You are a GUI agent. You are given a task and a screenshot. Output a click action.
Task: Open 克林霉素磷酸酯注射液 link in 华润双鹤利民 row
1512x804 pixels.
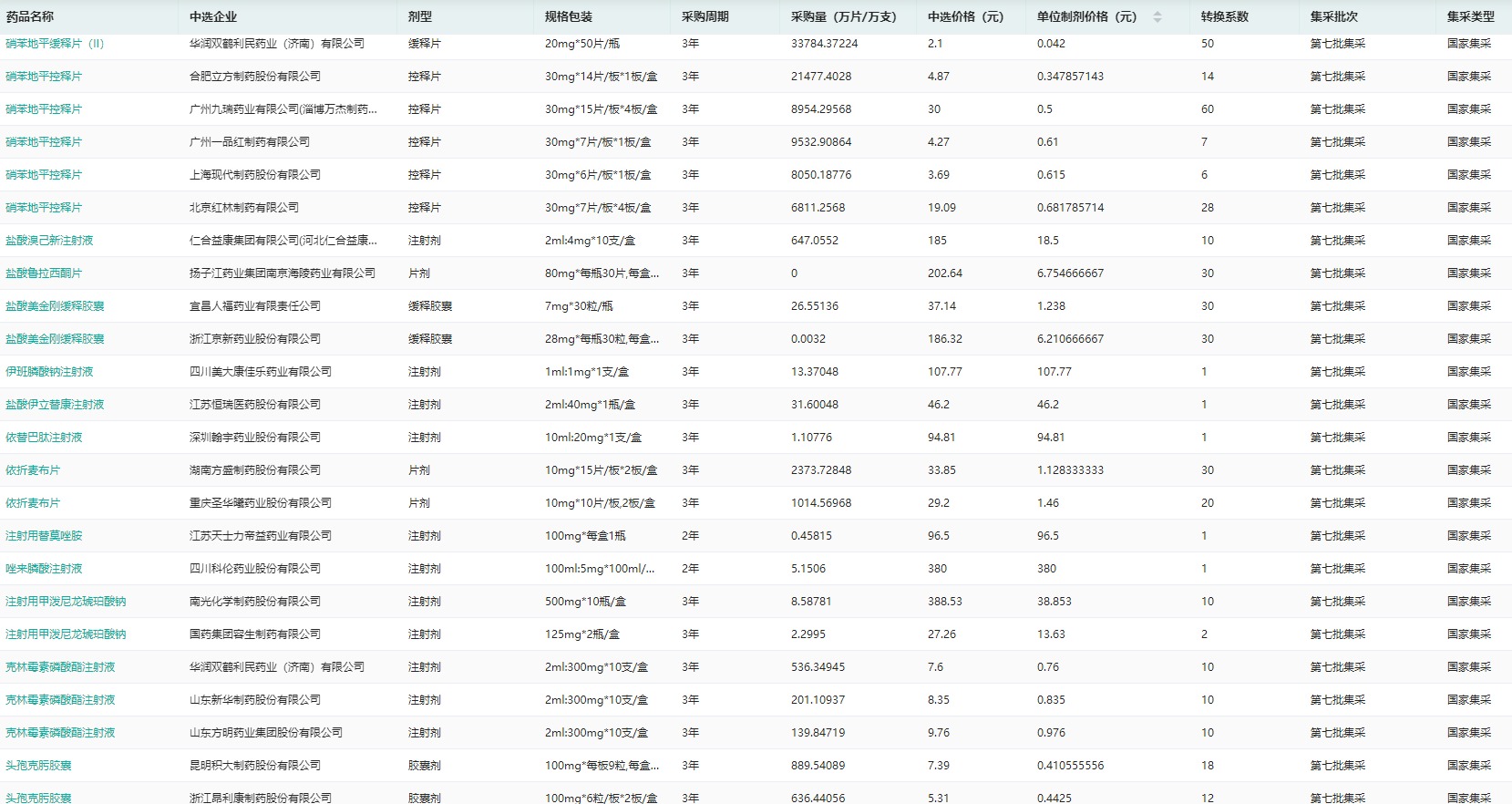pos(60,667)
